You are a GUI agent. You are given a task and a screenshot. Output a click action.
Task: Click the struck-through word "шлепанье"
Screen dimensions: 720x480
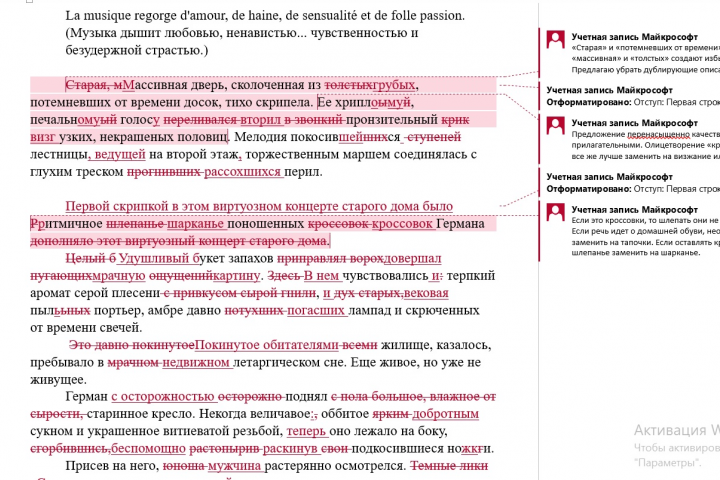(135, 224)
